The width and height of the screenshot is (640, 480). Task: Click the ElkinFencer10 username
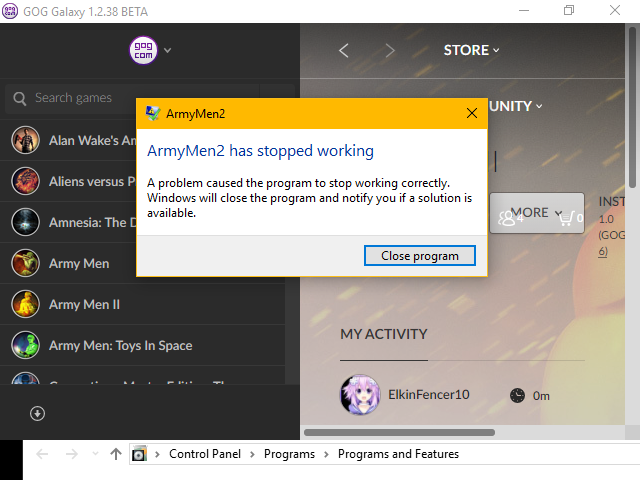click(x=429, y=395)
